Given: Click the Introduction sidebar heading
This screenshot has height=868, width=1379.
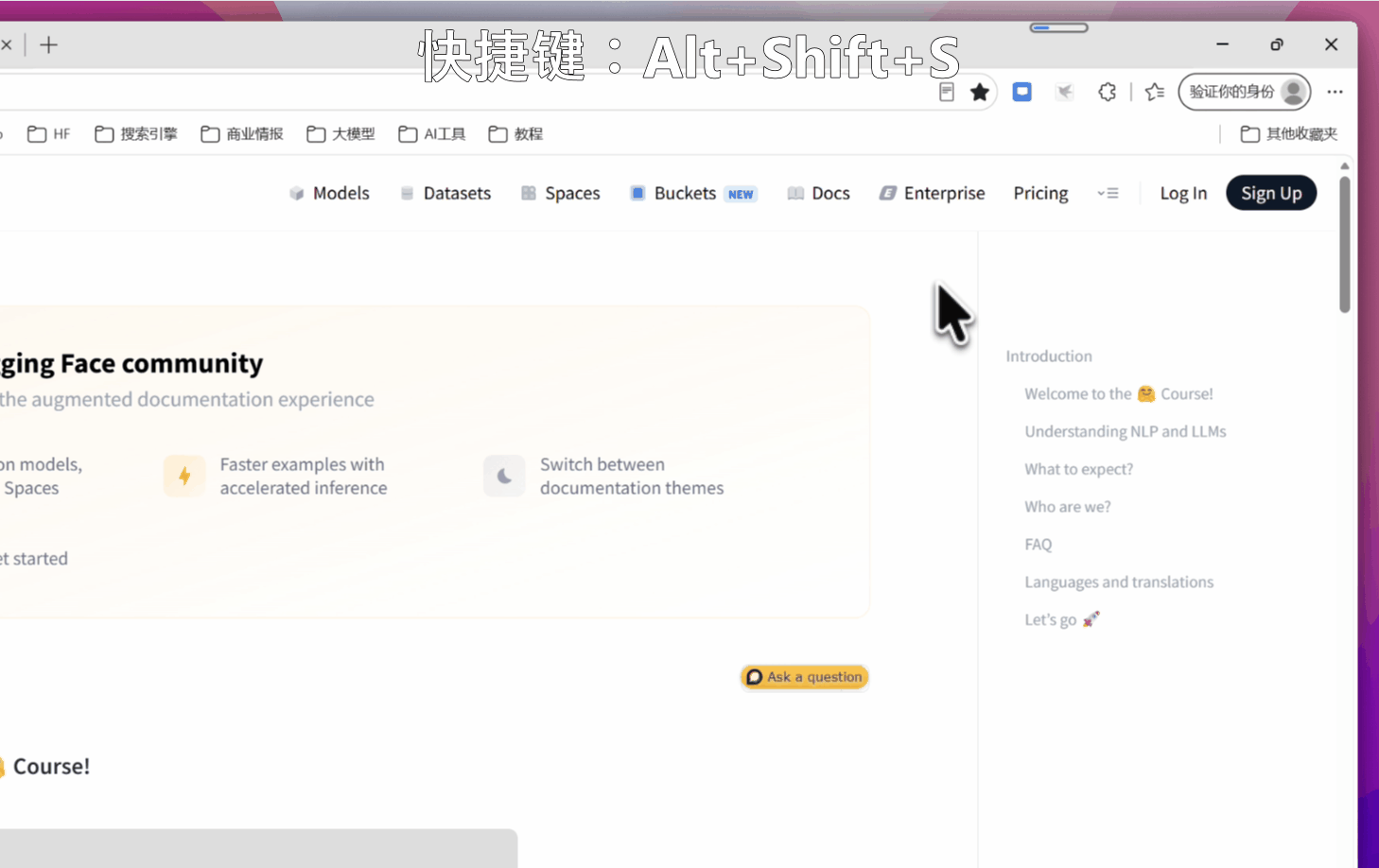Looking at the screenshot, I should coord(1049,356).
